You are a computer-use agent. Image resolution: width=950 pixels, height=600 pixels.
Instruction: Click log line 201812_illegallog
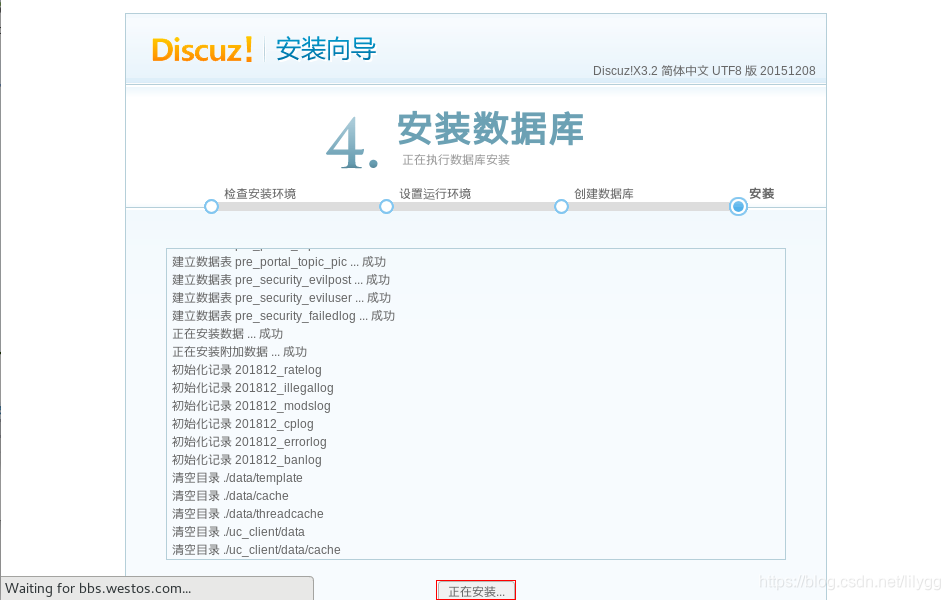(253, 388)
